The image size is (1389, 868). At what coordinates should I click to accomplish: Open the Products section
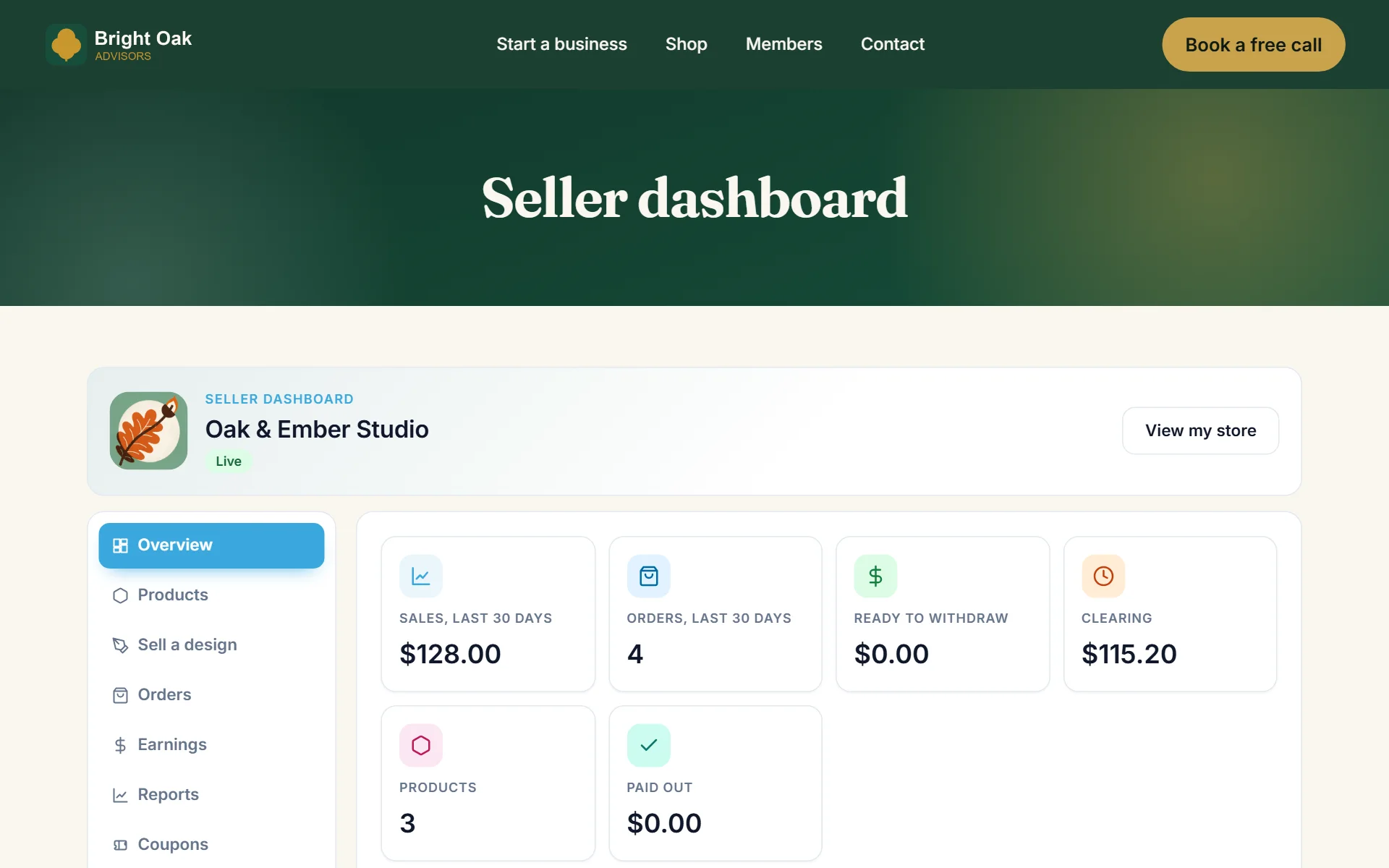pos(211,595)
